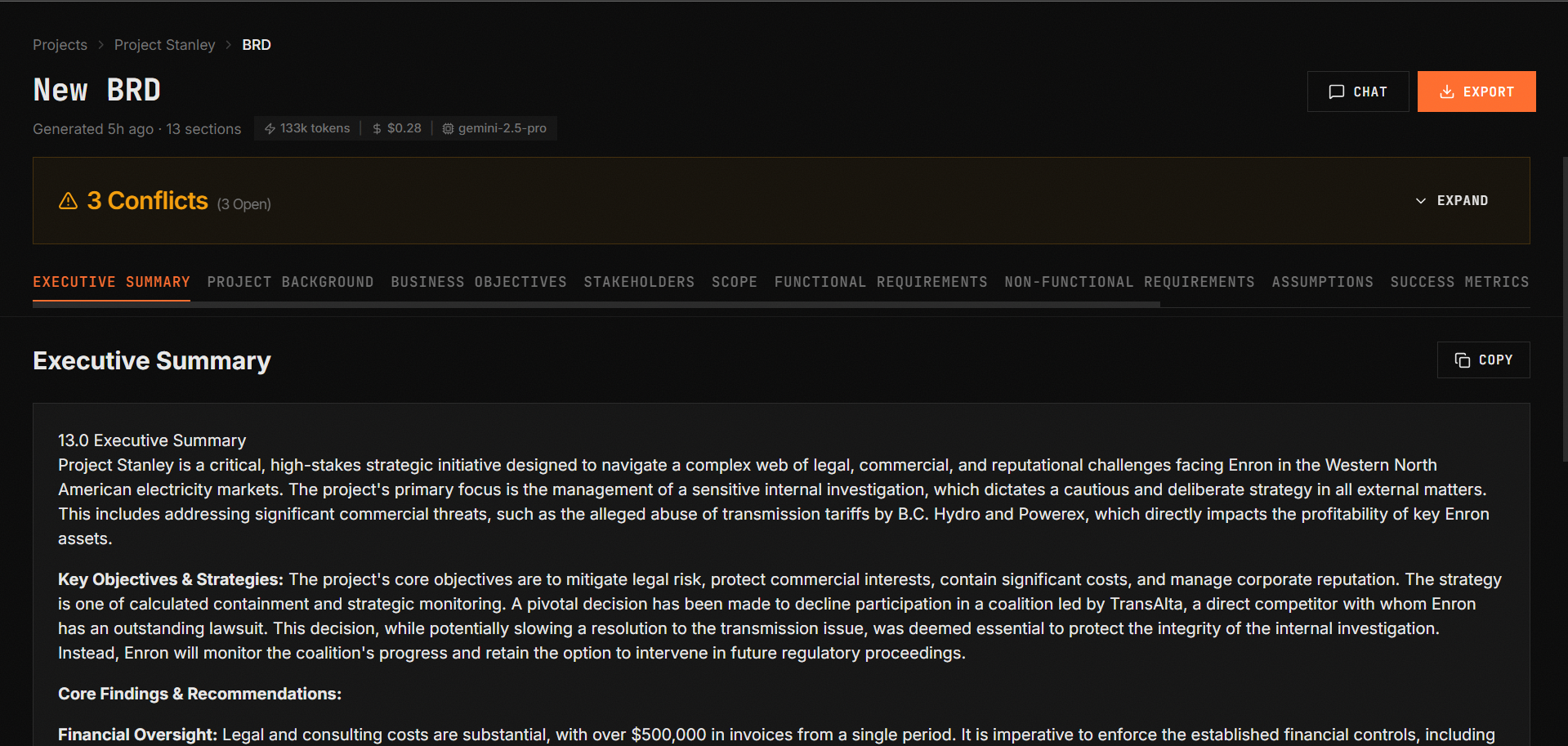Go to the Scope tab

pyautogui.click(x=734, y=282)
